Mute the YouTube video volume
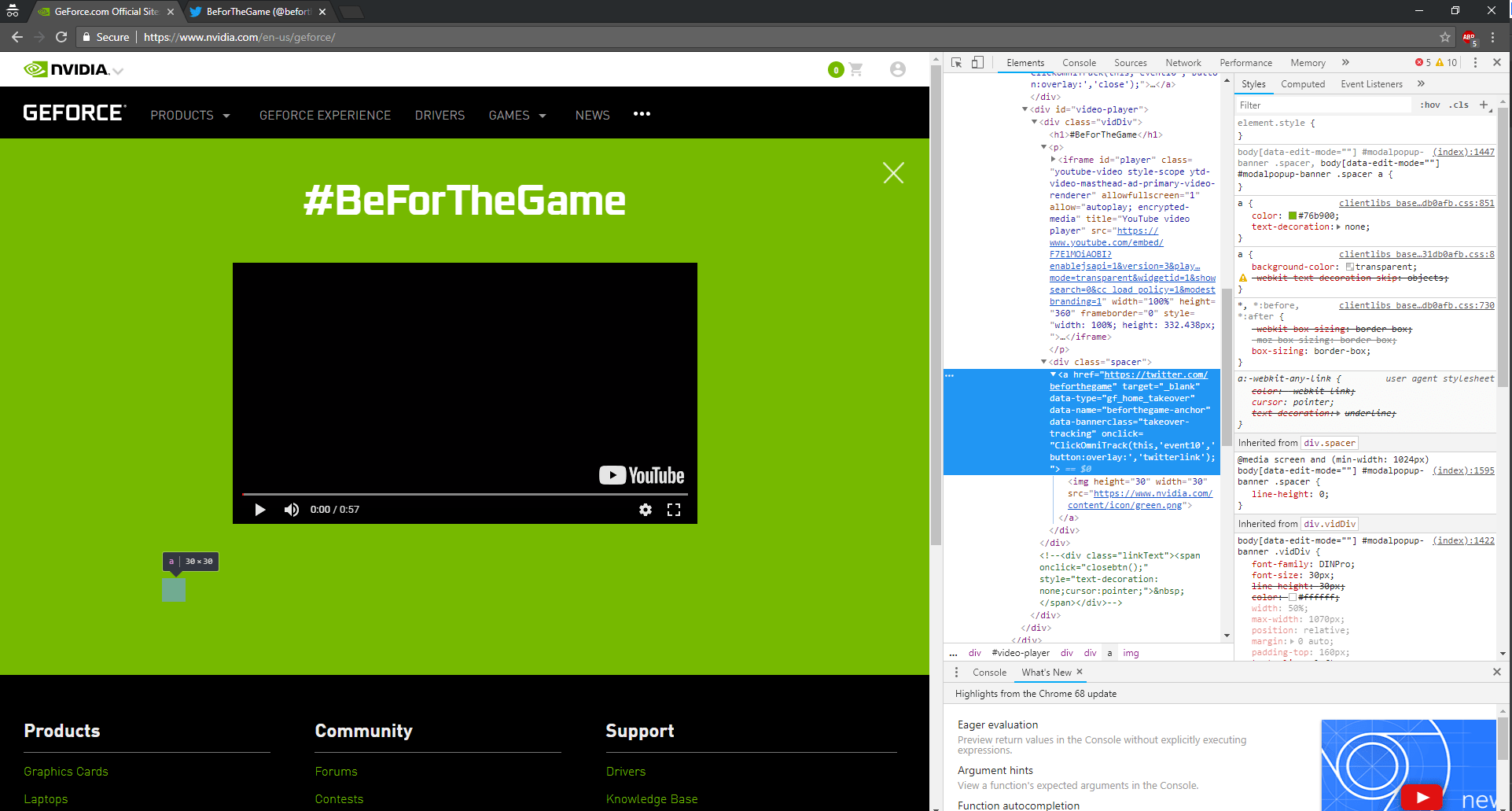 click(292, 510)
